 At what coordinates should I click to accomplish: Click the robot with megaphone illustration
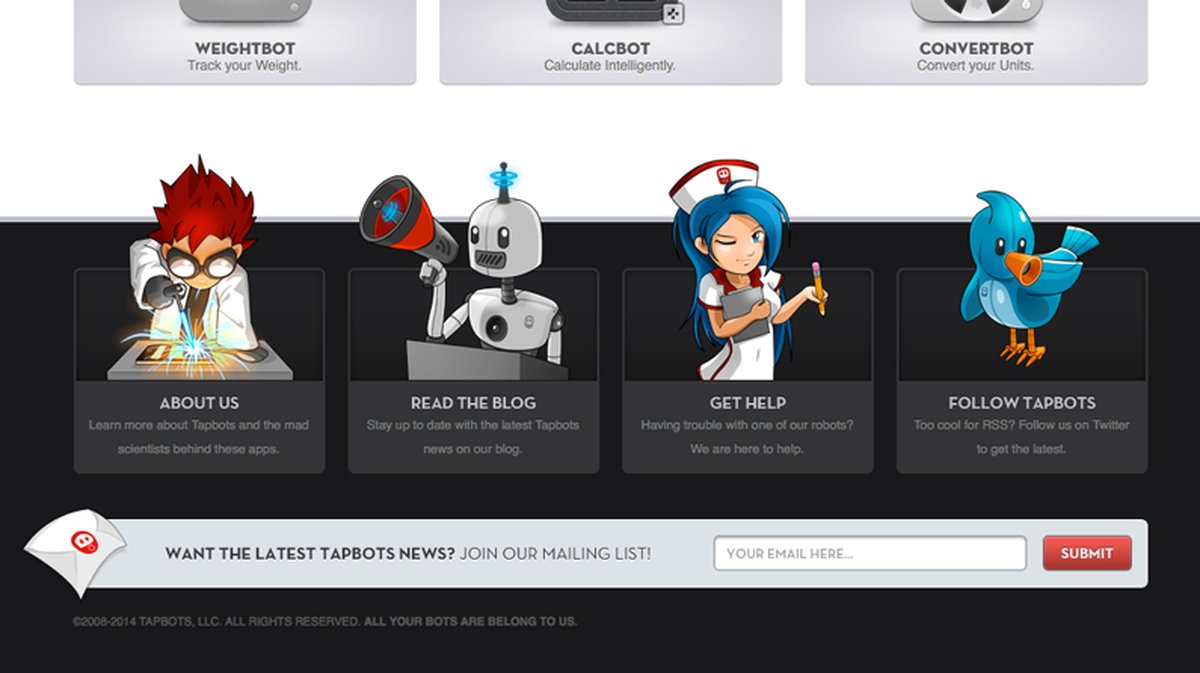coord(465,271)
